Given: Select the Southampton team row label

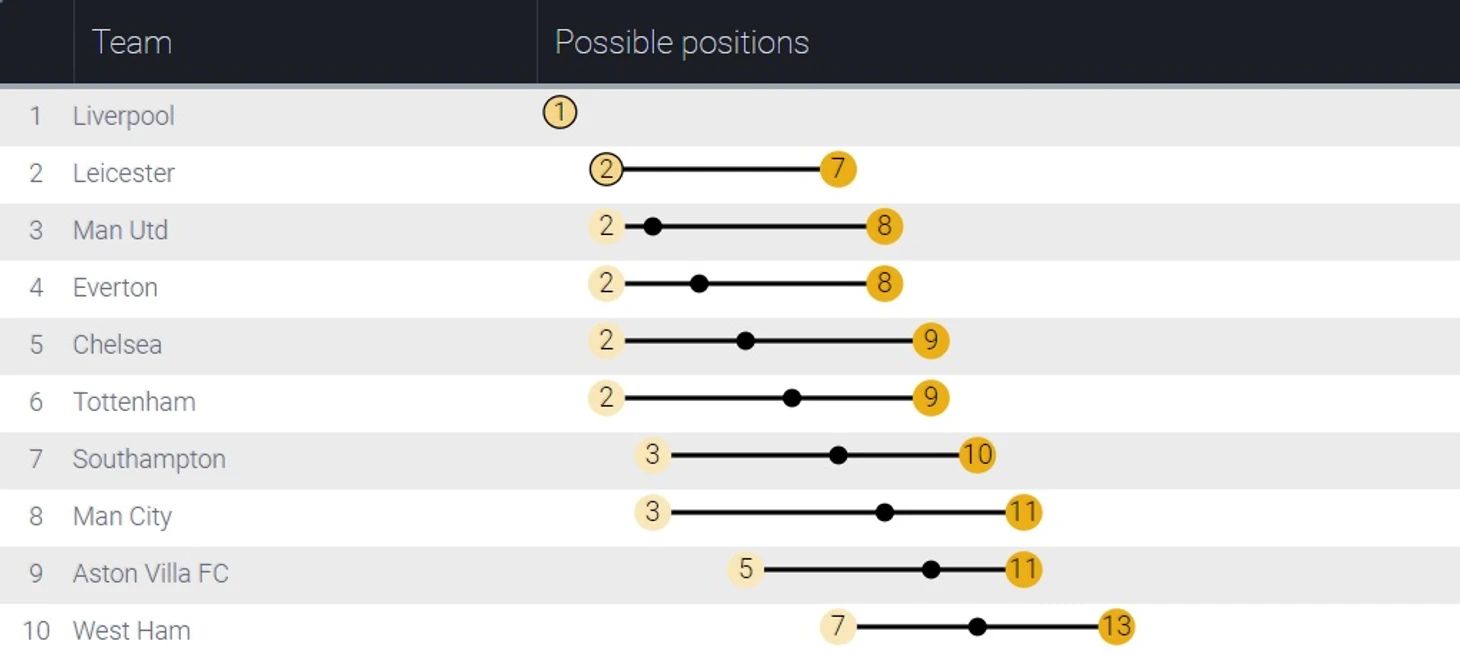Looking at the screenshot, I should 149,459.
